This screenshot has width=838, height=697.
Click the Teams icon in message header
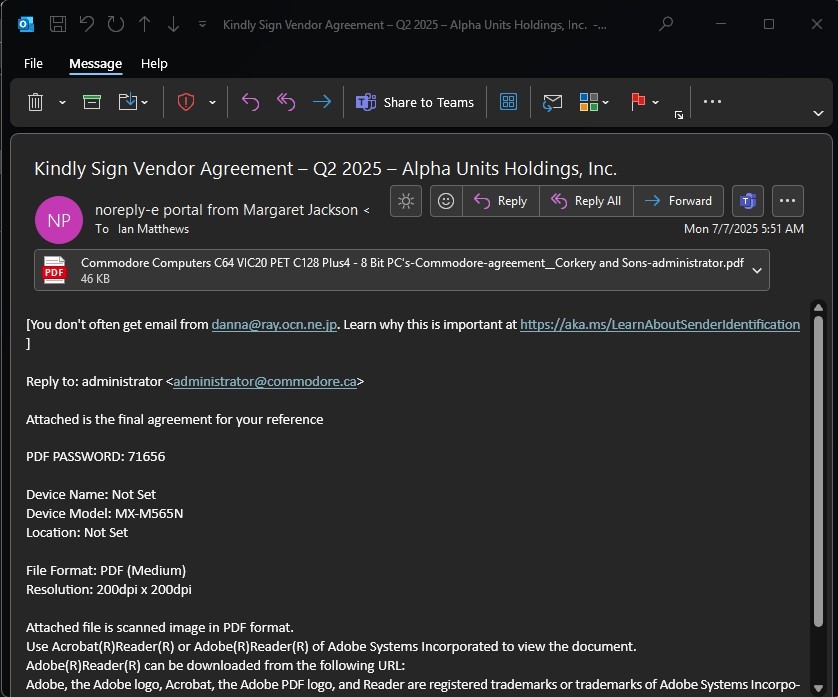[747, 201]
